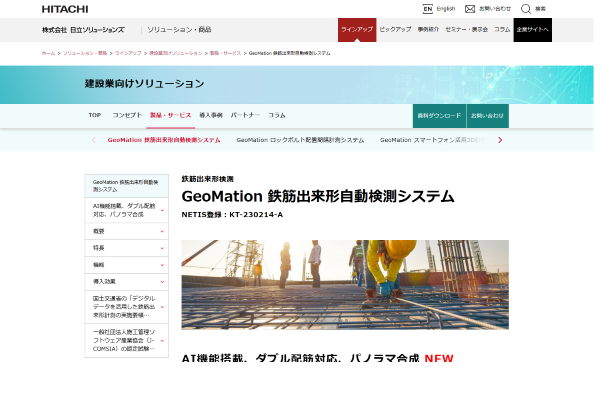Click the 資料ダウンロード button
600x400 pixels.
click(438, 115)
